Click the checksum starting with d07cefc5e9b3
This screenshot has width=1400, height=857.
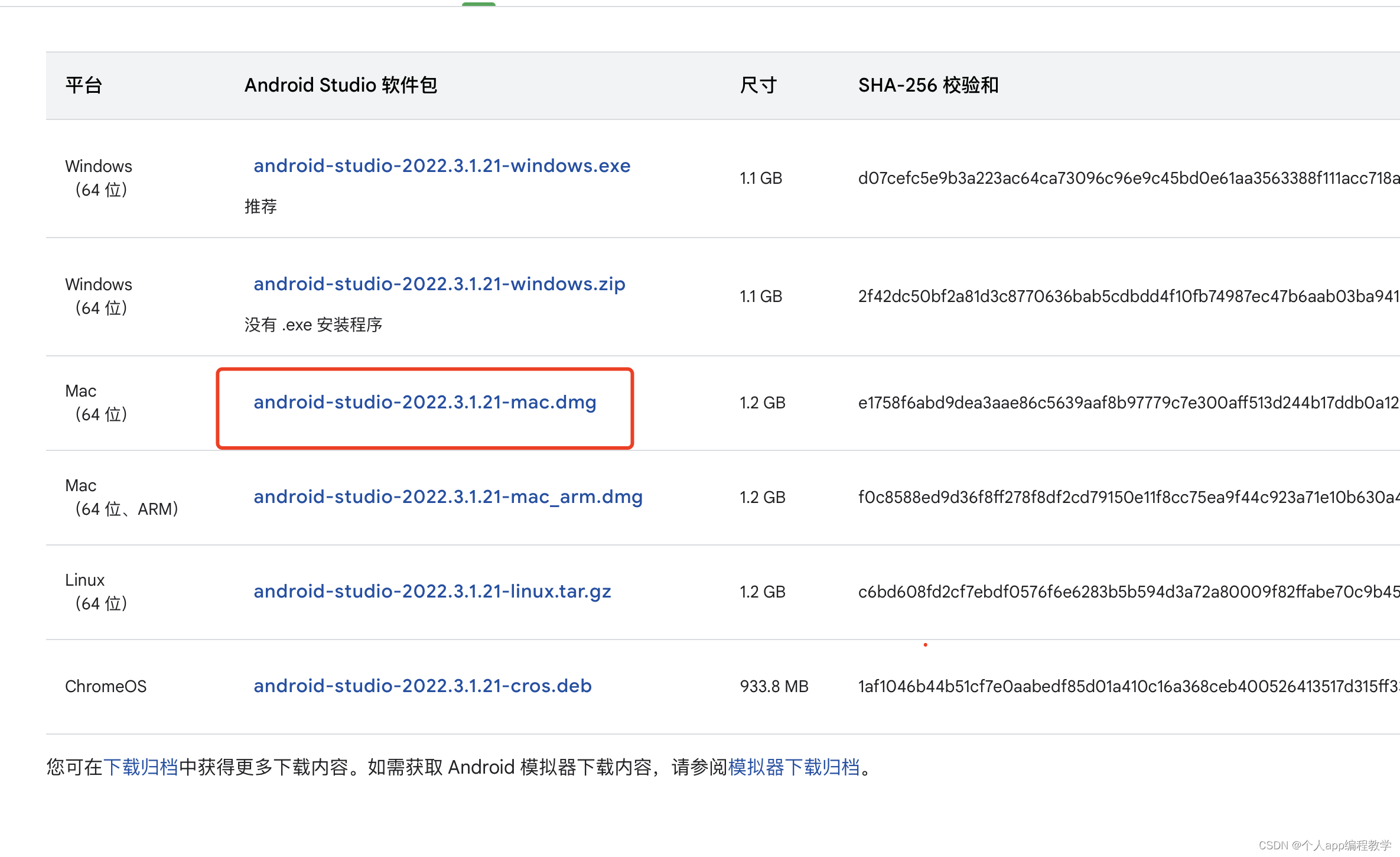[1129, 178]
